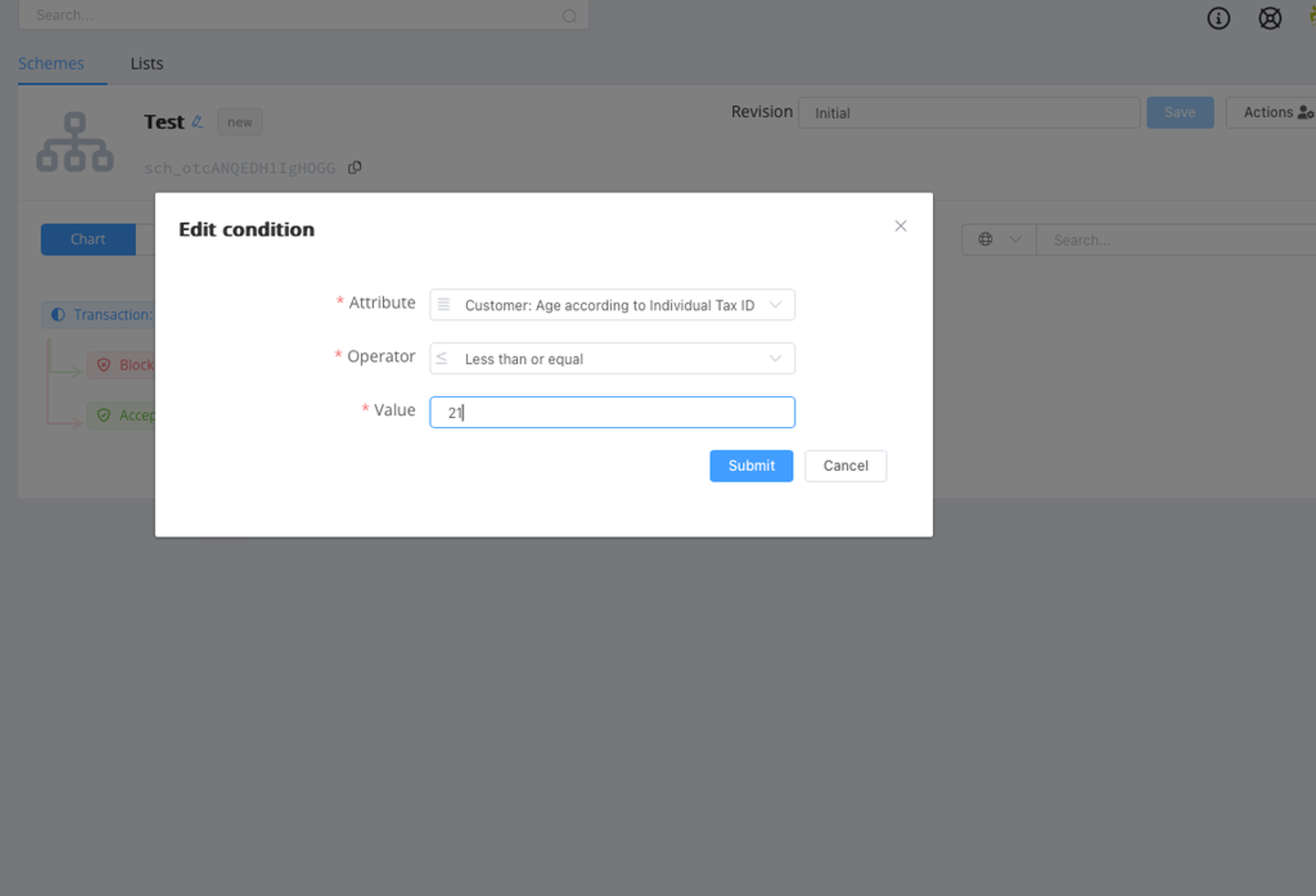Switch to the Lists tab

[146, 64]
